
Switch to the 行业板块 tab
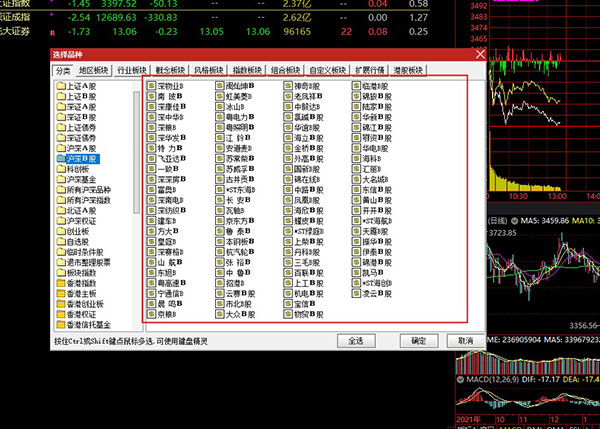pos(132,70)
